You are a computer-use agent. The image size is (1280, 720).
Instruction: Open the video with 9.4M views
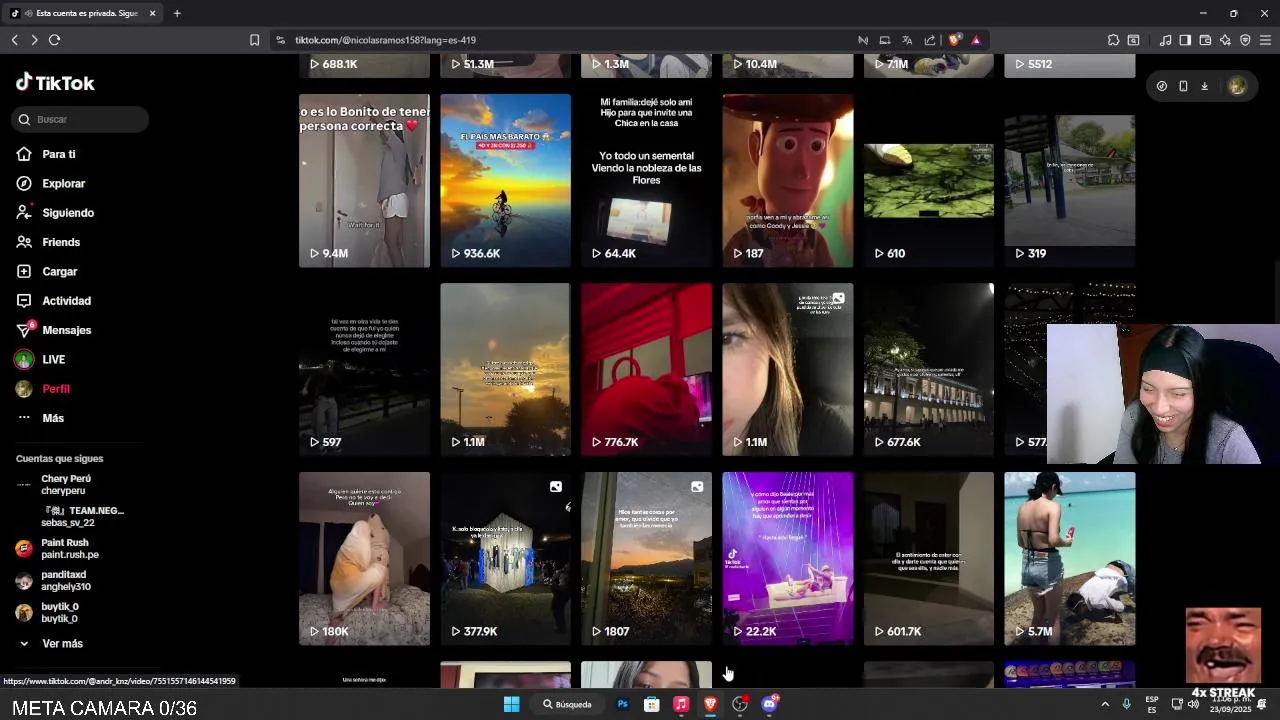364,181
